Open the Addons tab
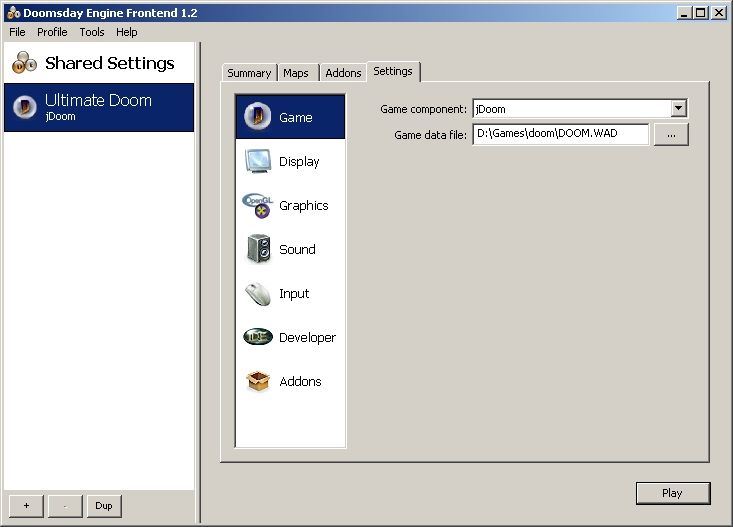 pos(343,73)
